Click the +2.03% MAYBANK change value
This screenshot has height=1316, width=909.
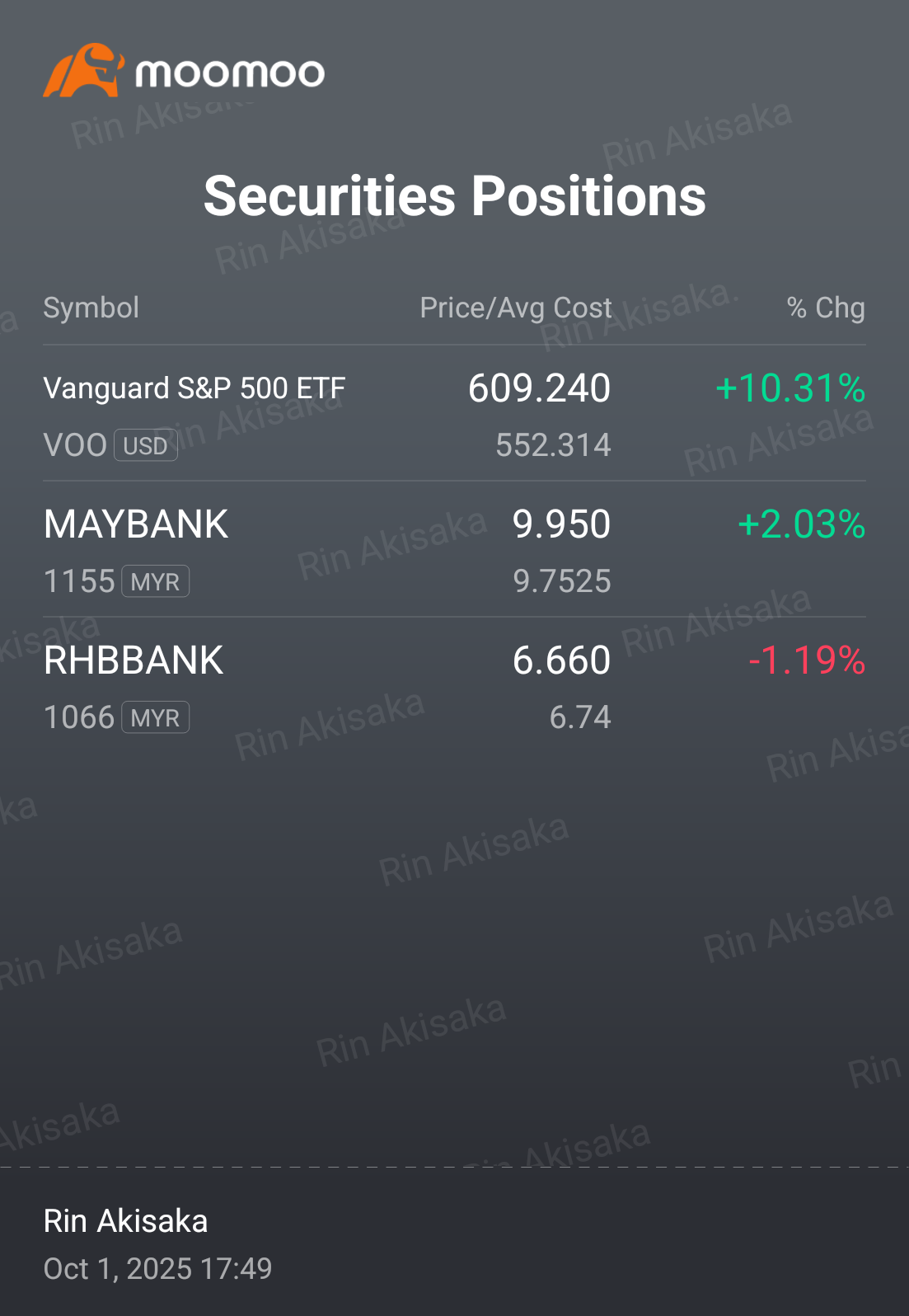coord(802,524)
